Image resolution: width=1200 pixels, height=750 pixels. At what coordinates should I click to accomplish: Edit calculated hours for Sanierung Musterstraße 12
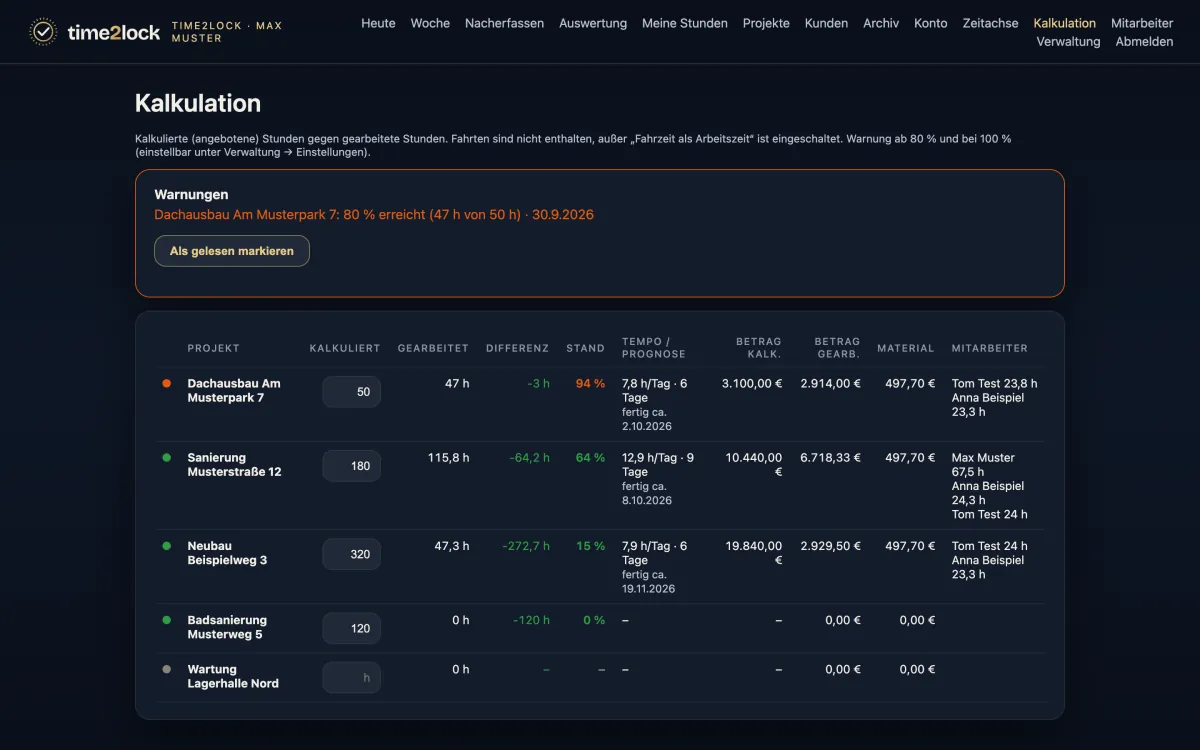pyautogui.click(x=351, y=466)
